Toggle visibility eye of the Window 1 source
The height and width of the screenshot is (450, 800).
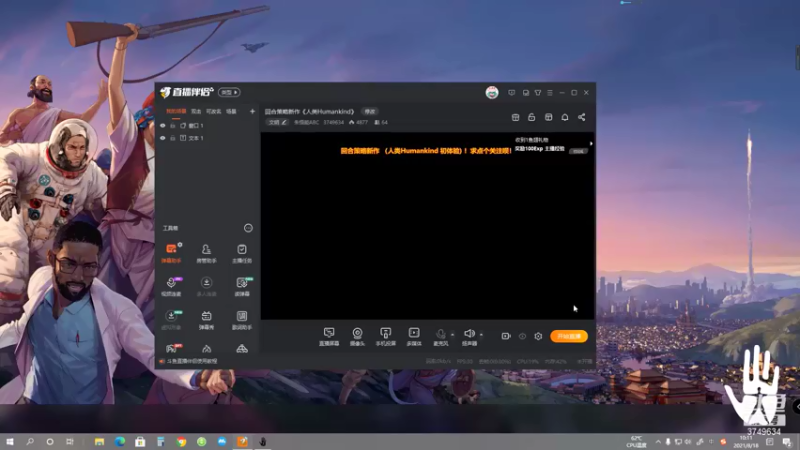(163, 126)
